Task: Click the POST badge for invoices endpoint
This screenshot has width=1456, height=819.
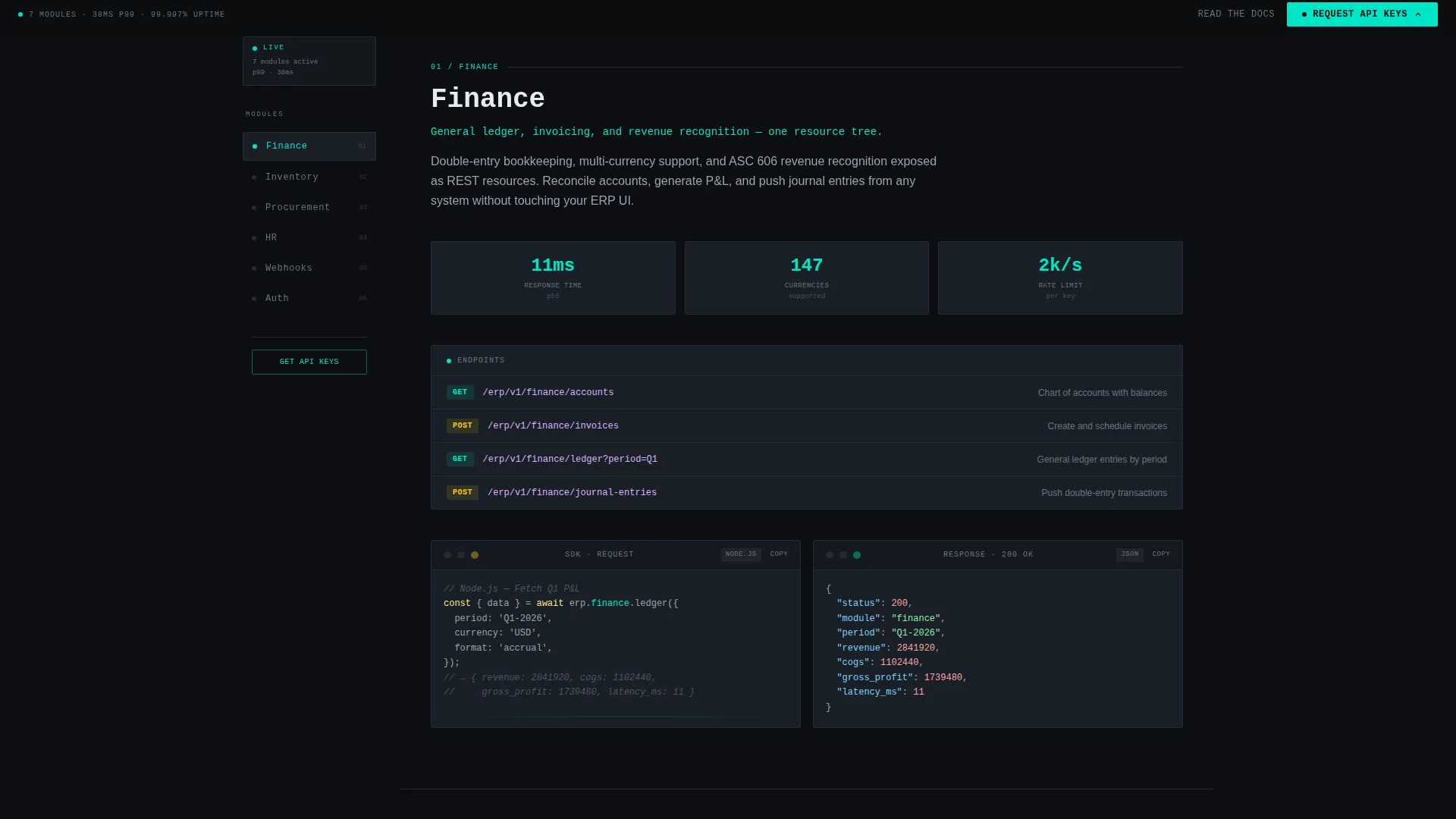Action: point(462,426)
